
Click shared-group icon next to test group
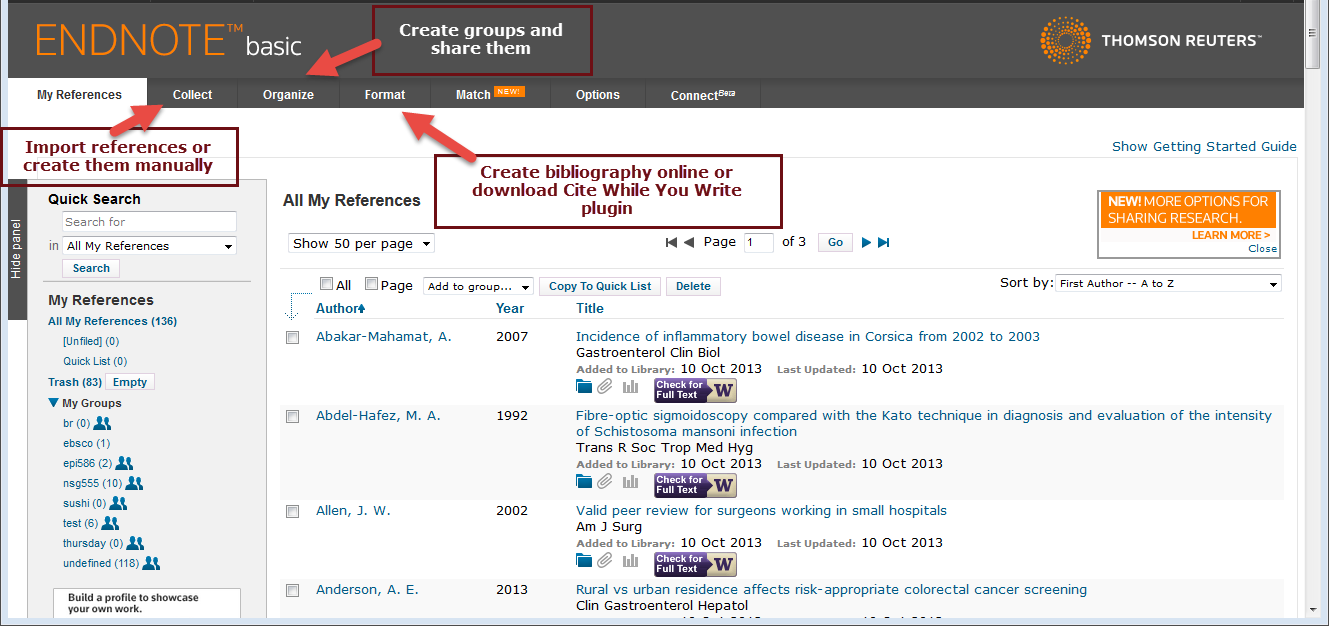[110, 523]
